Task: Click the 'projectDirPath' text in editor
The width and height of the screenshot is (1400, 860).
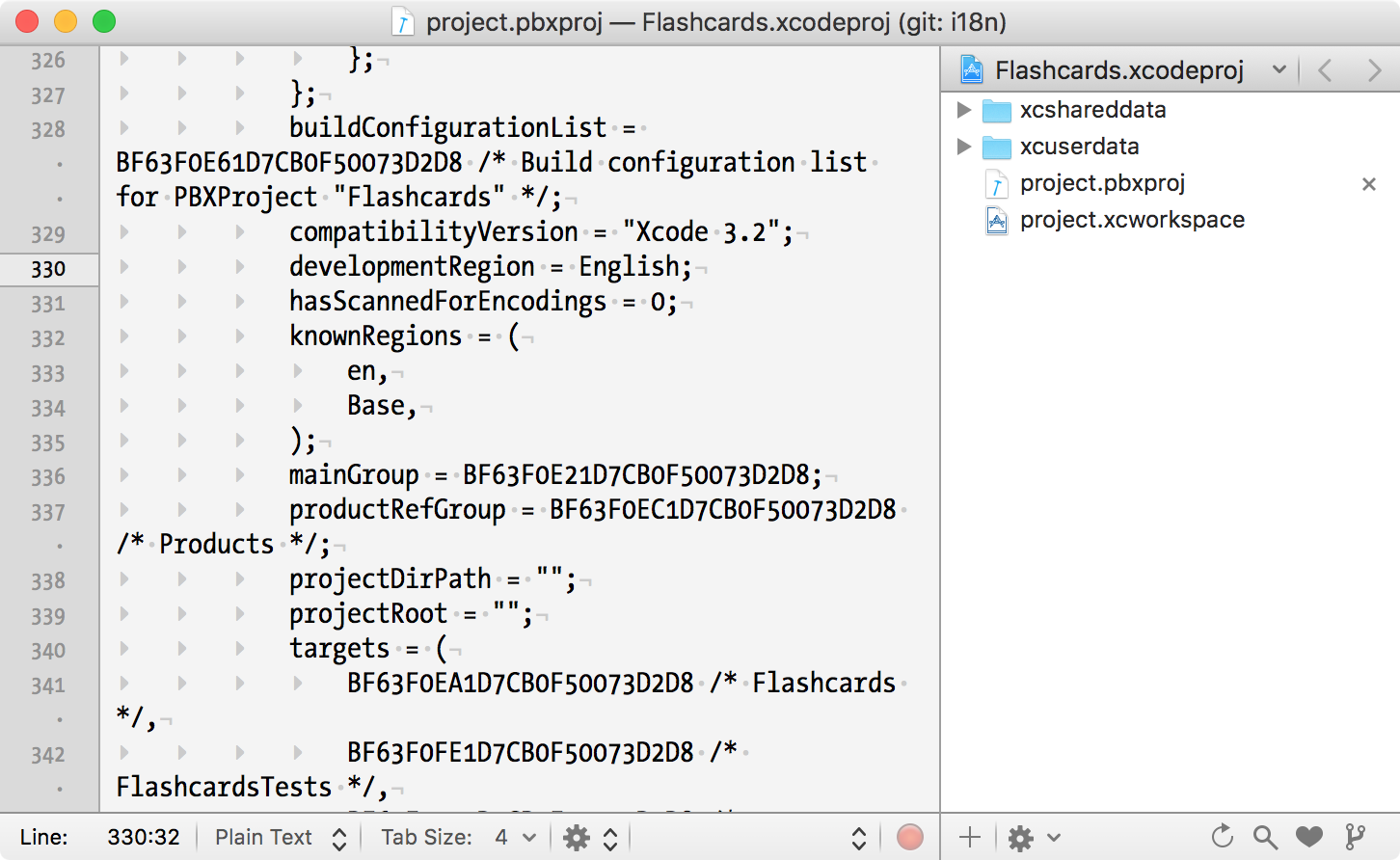Action: pos(390,579)
